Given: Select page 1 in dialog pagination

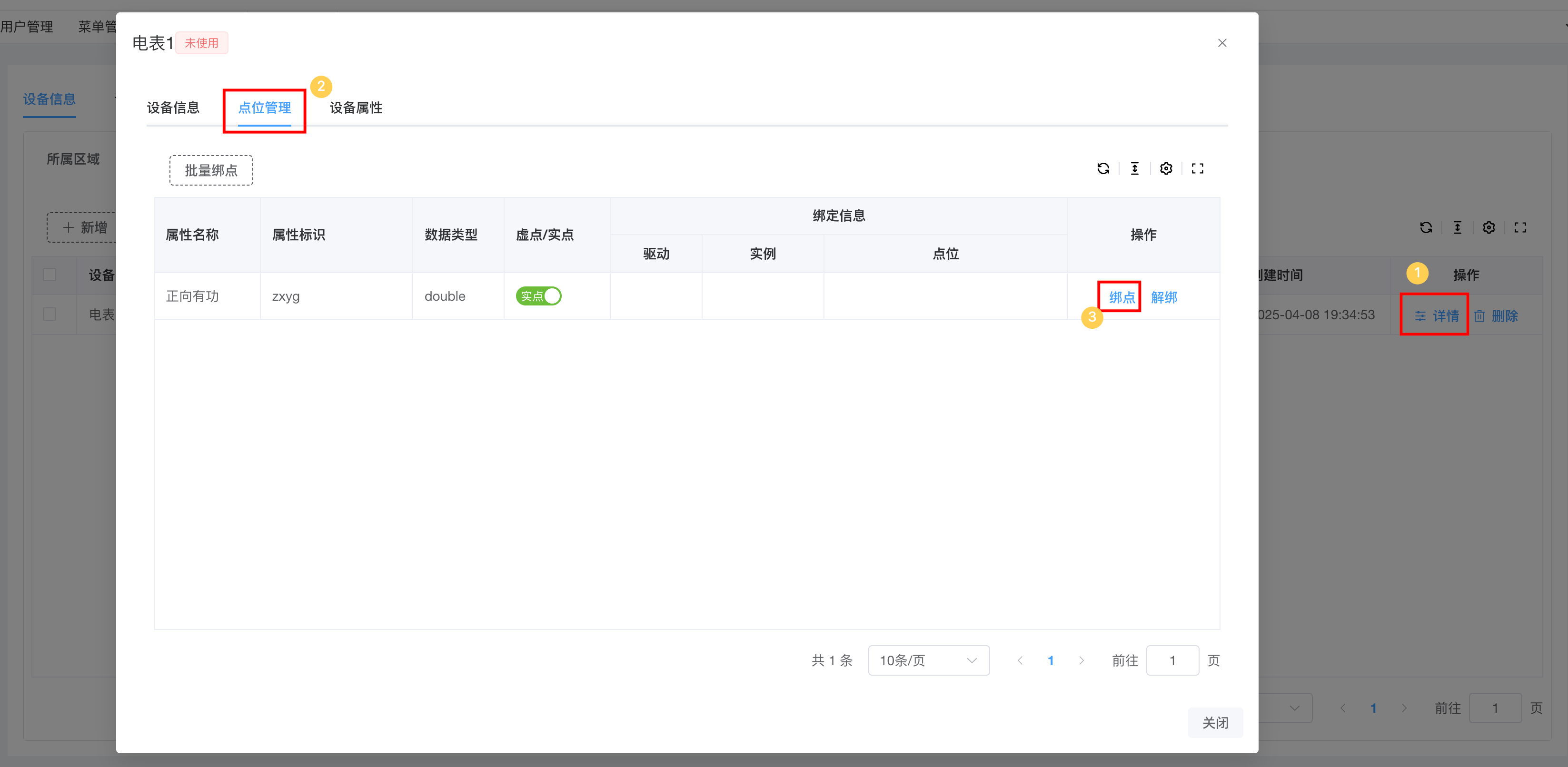Looking at the screenshot, I should 1051,660.
